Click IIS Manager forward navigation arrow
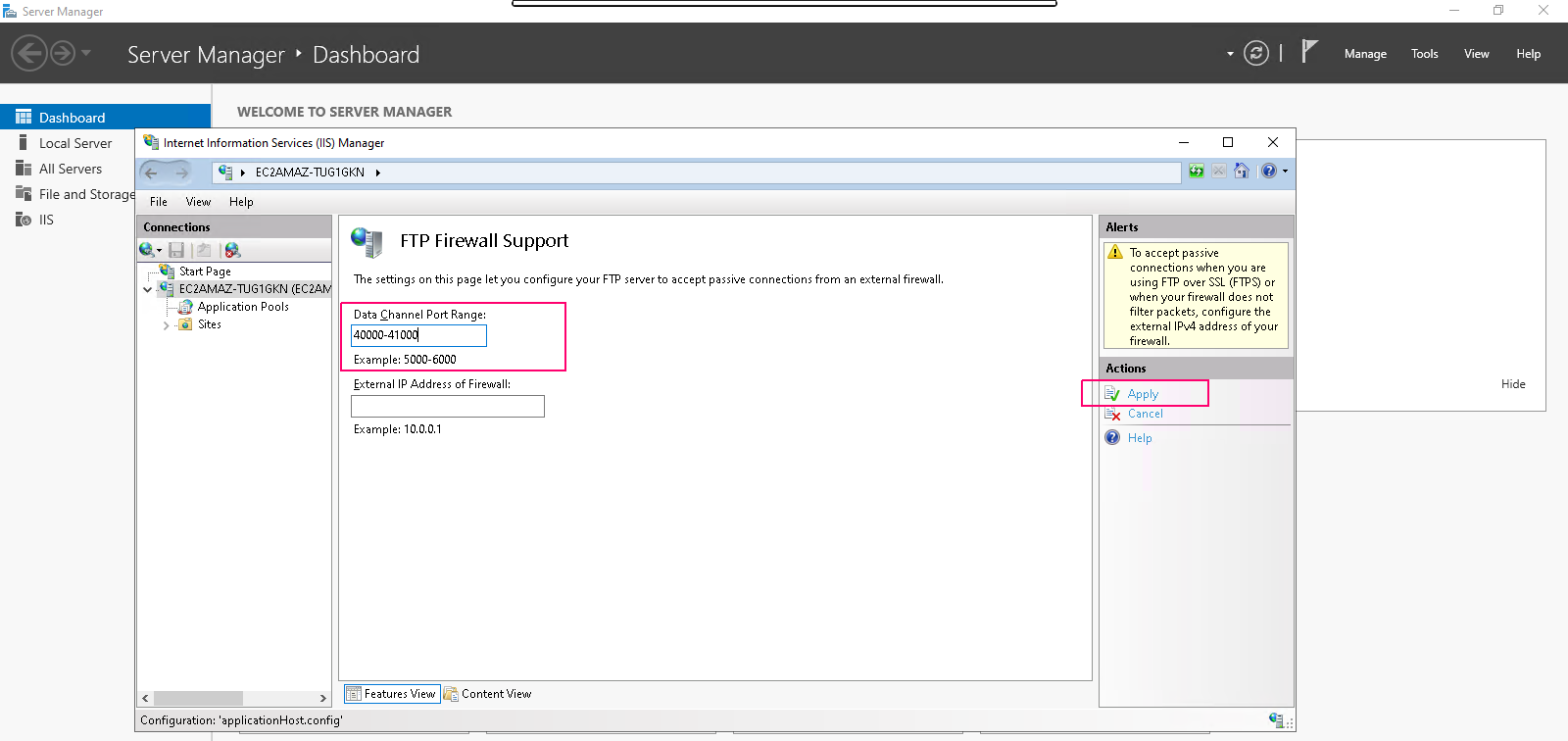Image resolution: width=1568 pixels, height=741 pixels. pos(181,173)
